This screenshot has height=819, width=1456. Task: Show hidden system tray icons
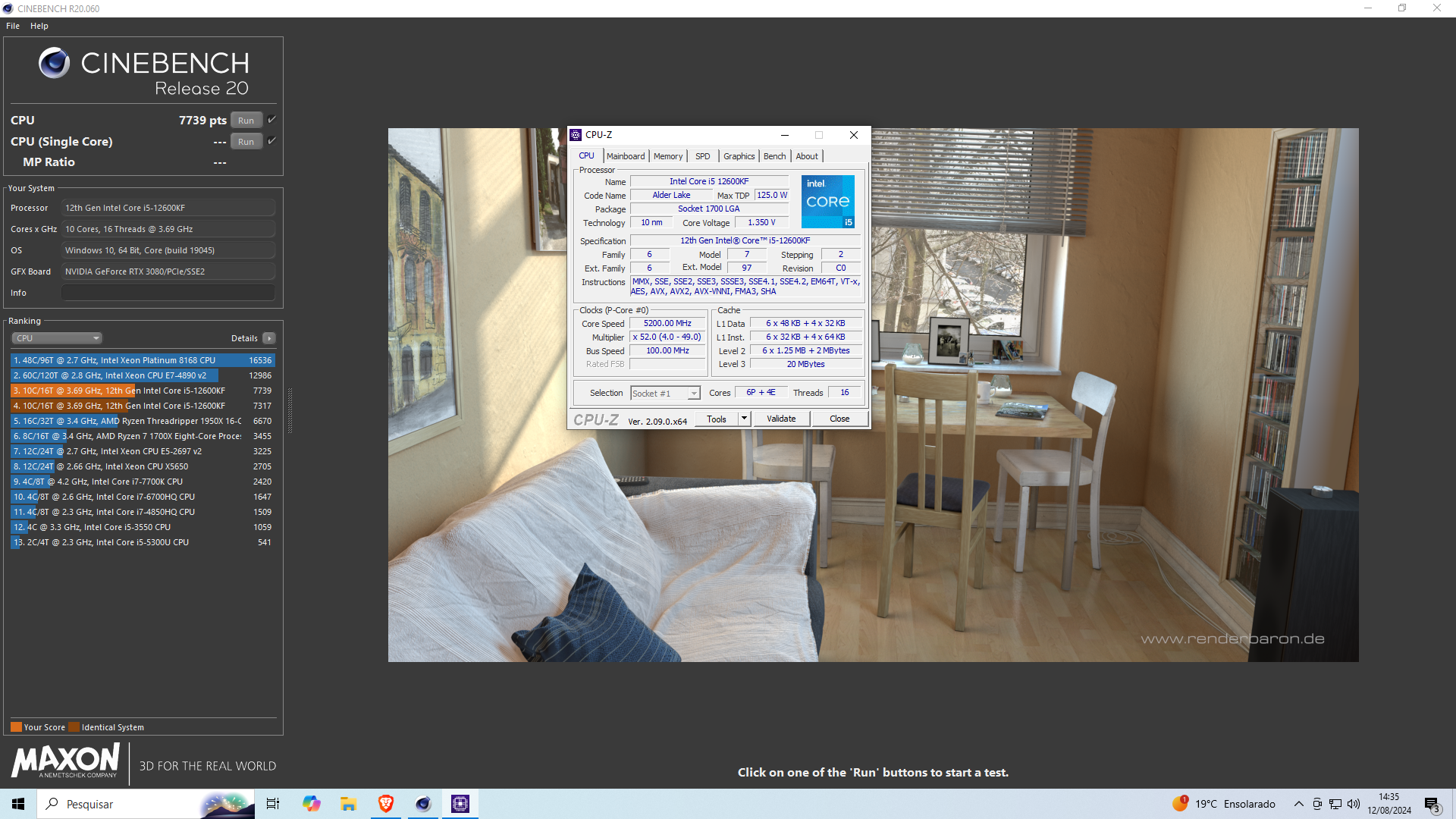pyautogui.click(x=1298, y=804)
